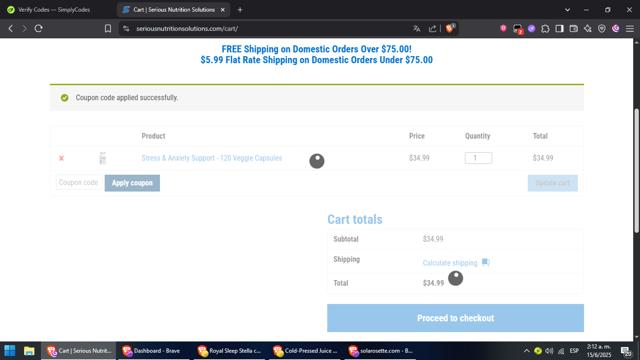
Task: Click the share page icon
Action: click(432, 29)
